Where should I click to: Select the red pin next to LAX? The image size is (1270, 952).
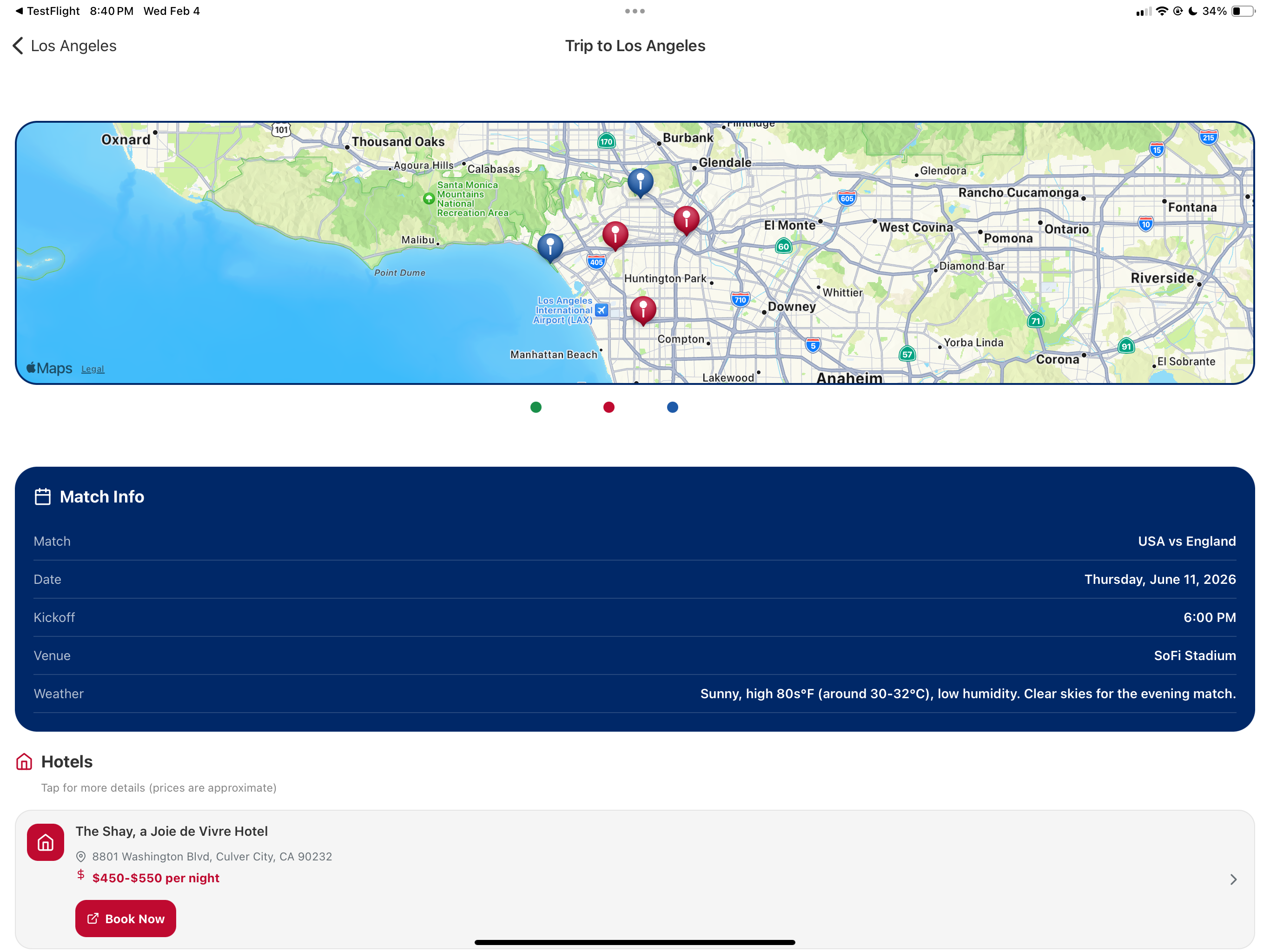643,310
